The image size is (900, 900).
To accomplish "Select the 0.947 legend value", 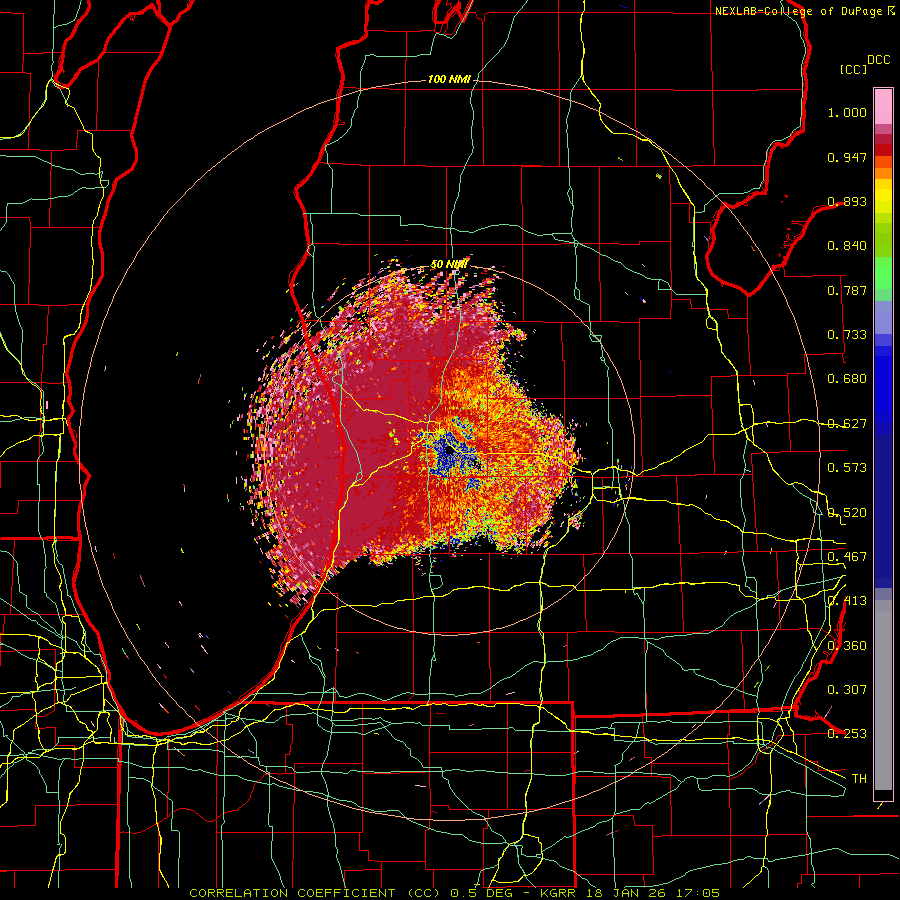I will point(847,157).
